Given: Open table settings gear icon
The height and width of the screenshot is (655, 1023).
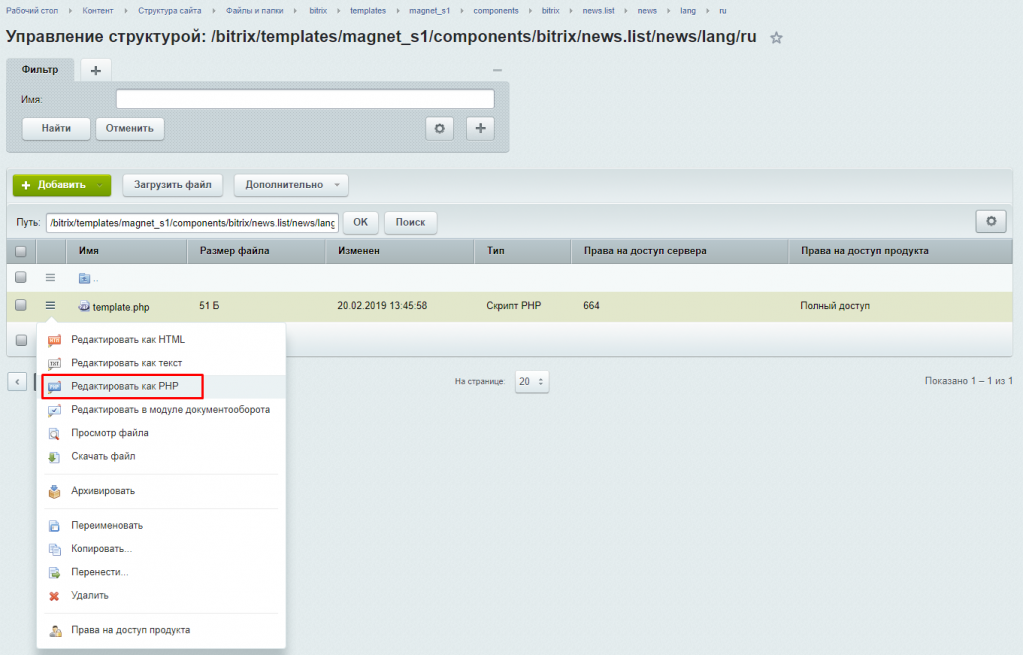Looking at the screenshot, I should point(991,221).
